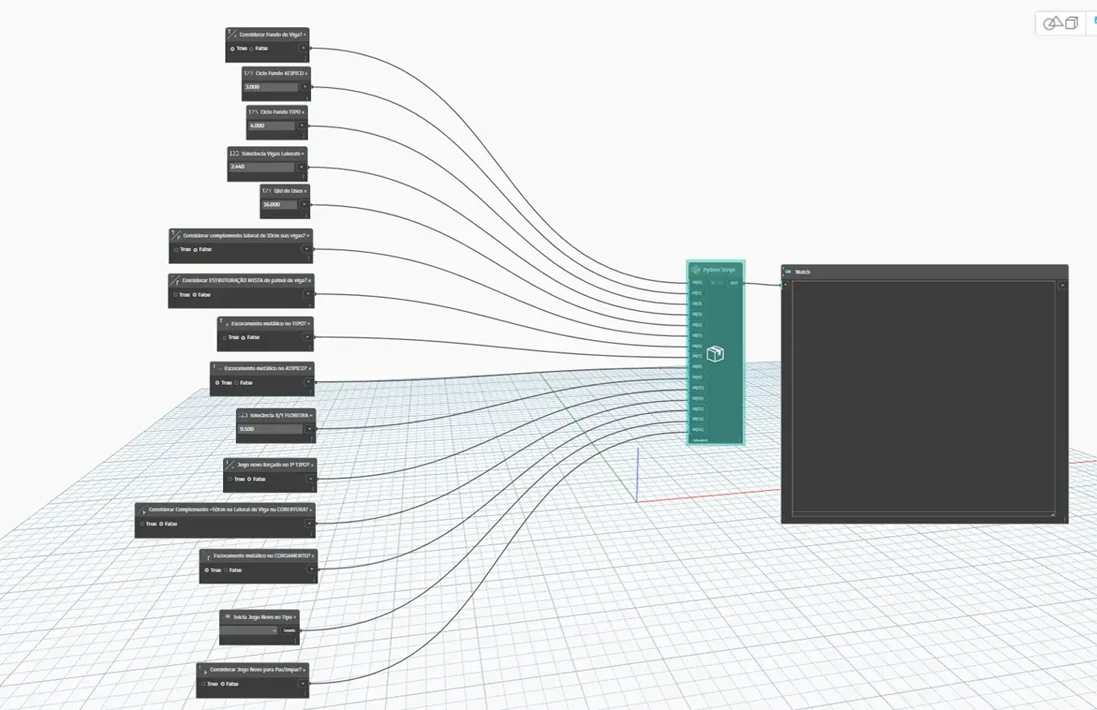Click output port of Jogo novo forçado node
This screenshot has height=710, width=1097.
click(311, 480)
